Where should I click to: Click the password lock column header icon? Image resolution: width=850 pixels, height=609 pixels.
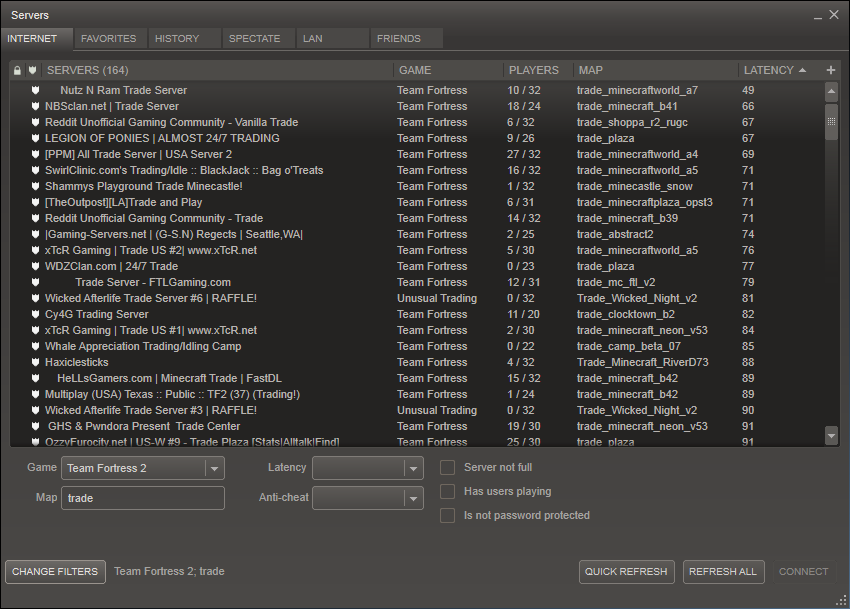(x=17, y=70)
